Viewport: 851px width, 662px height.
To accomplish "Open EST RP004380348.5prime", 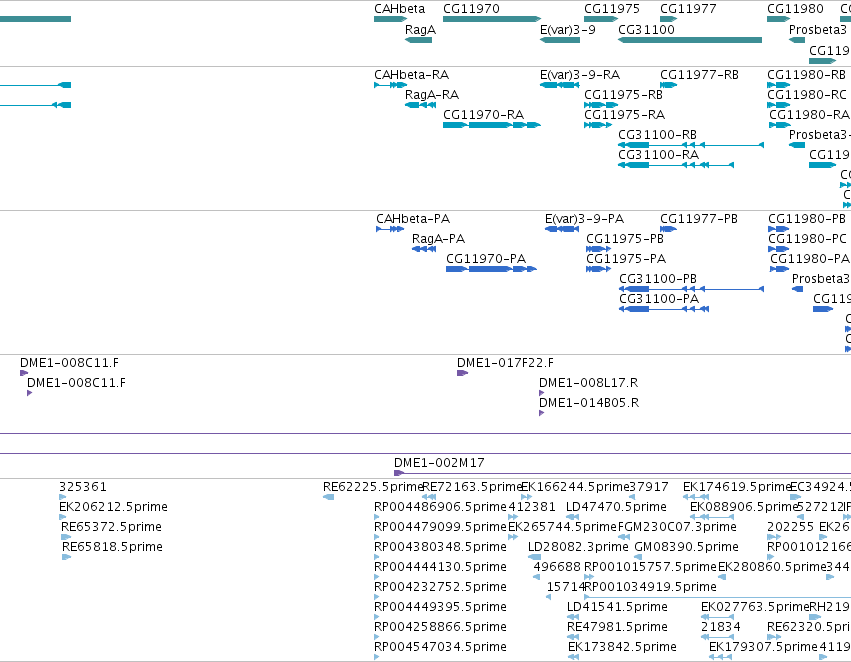I will point(440,547).
